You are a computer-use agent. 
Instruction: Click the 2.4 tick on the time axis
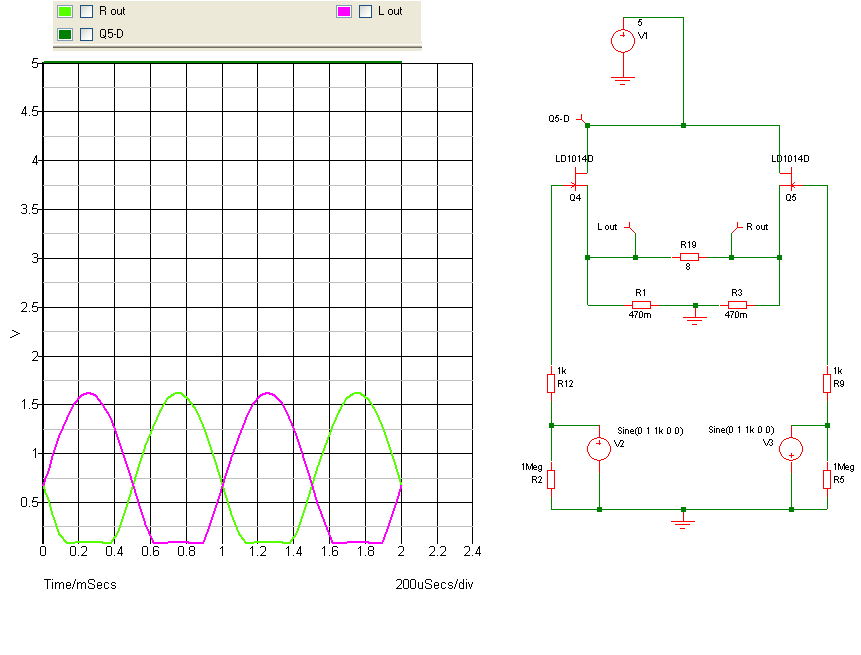[x=472, y=551]
